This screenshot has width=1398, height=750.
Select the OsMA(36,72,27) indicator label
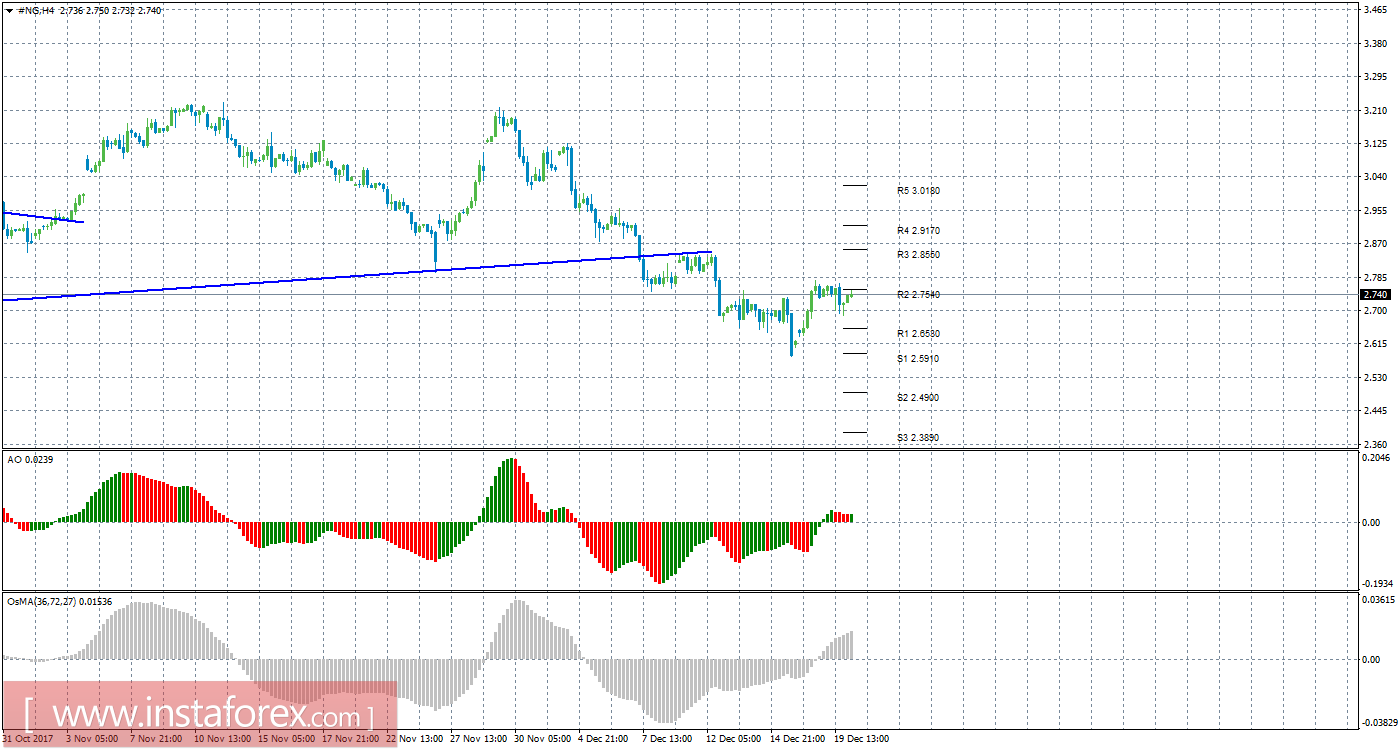(58, 601)
